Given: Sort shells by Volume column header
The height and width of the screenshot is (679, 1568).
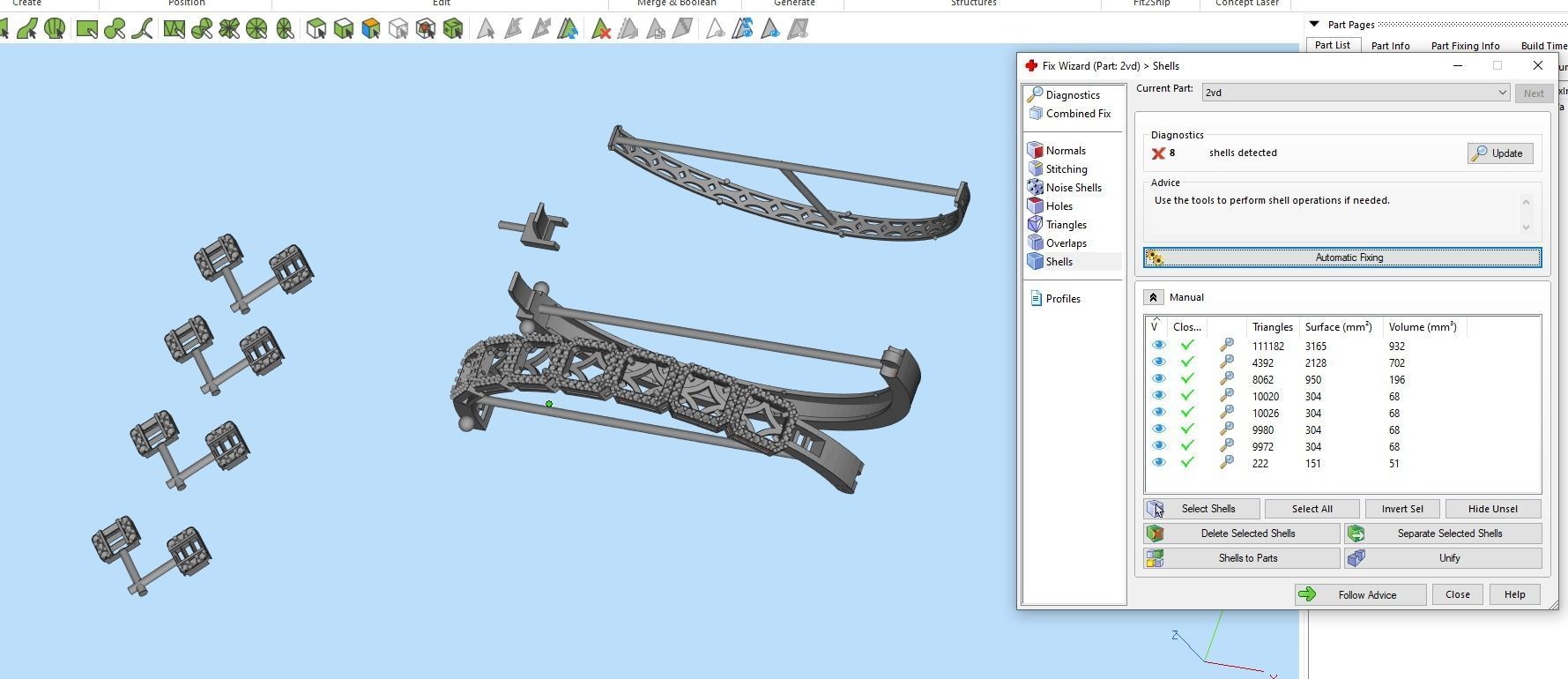Looking at the screenshot, I should pos(1423,326).
